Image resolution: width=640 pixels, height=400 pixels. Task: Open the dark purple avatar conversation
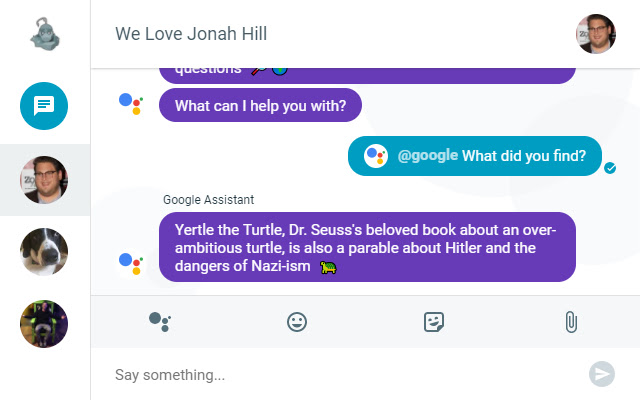point(44,324)
